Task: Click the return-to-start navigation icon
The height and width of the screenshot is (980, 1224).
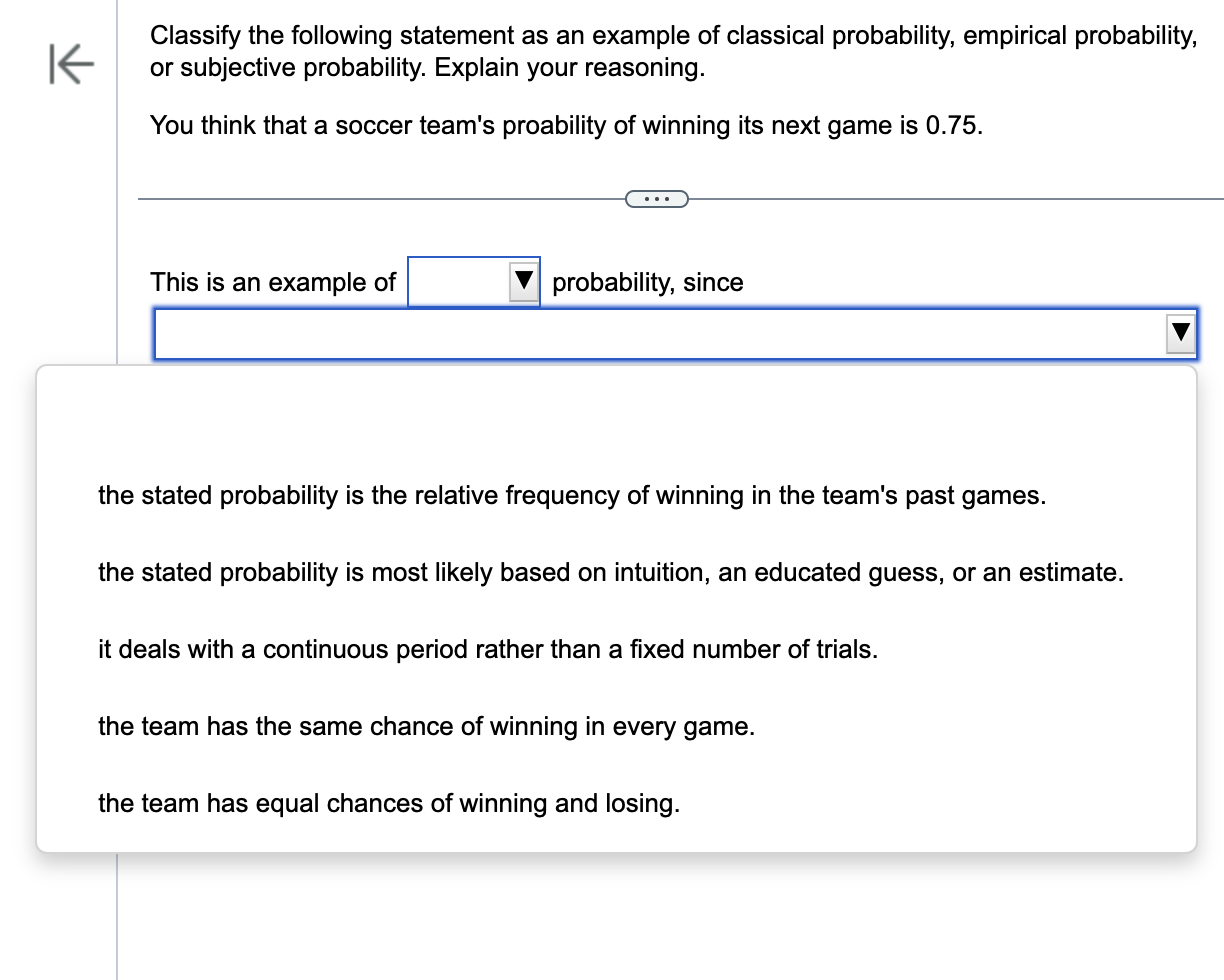Action: coord(70,64)
